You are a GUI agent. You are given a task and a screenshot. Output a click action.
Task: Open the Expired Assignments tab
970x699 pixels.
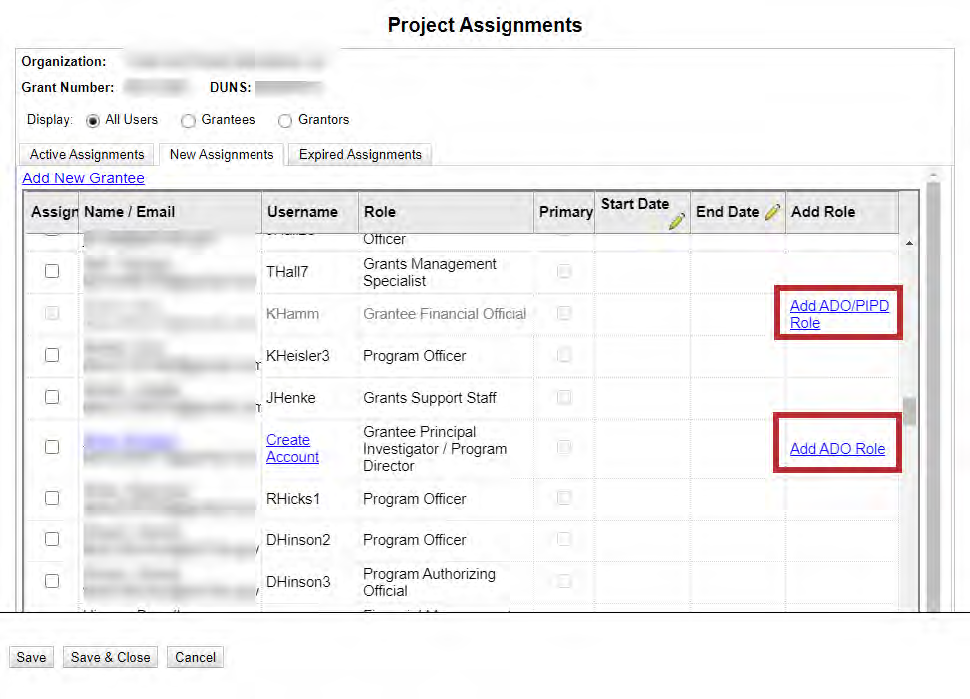[360, 155]
